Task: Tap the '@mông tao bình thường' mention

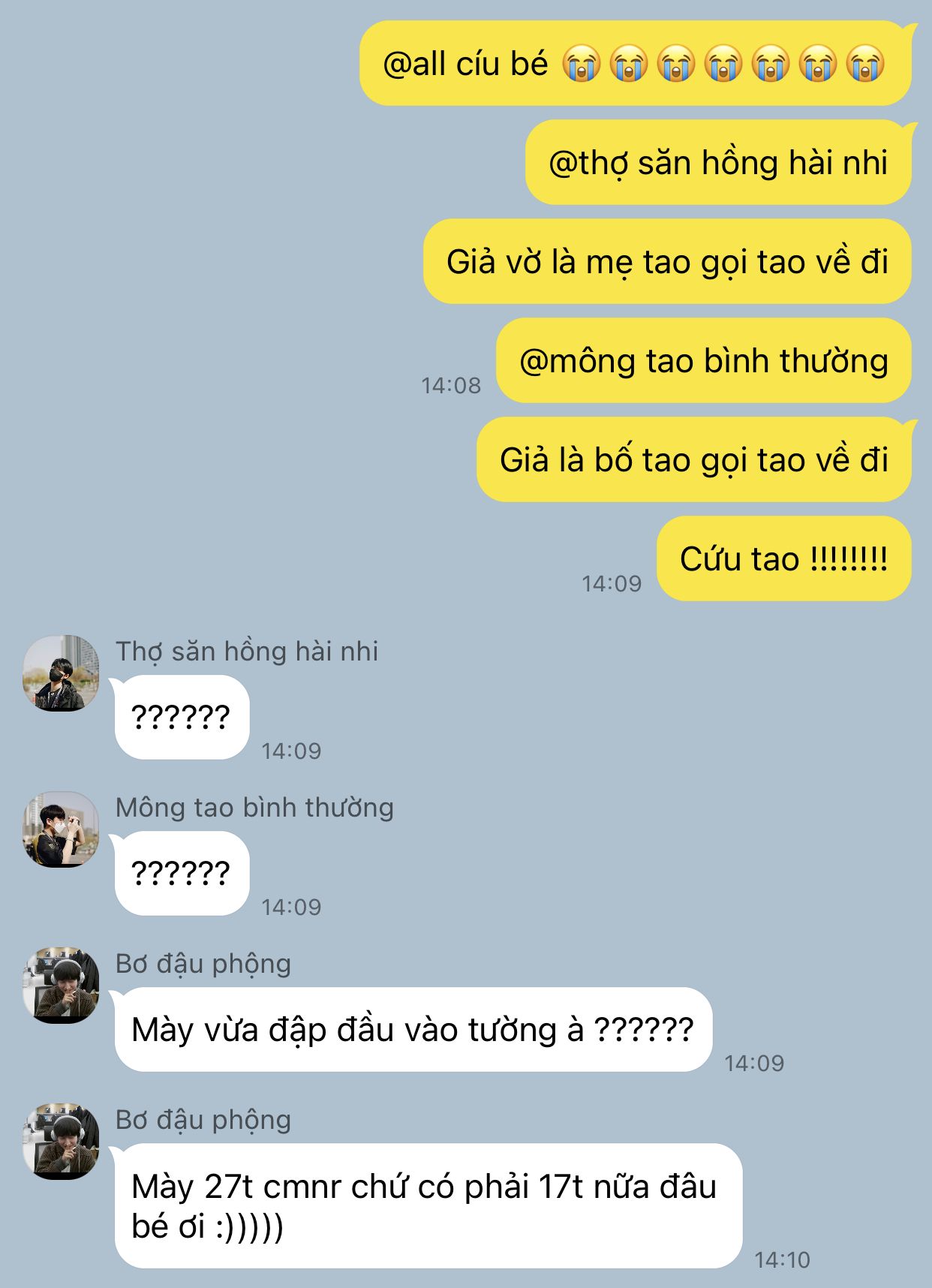Action: point(704,361)
